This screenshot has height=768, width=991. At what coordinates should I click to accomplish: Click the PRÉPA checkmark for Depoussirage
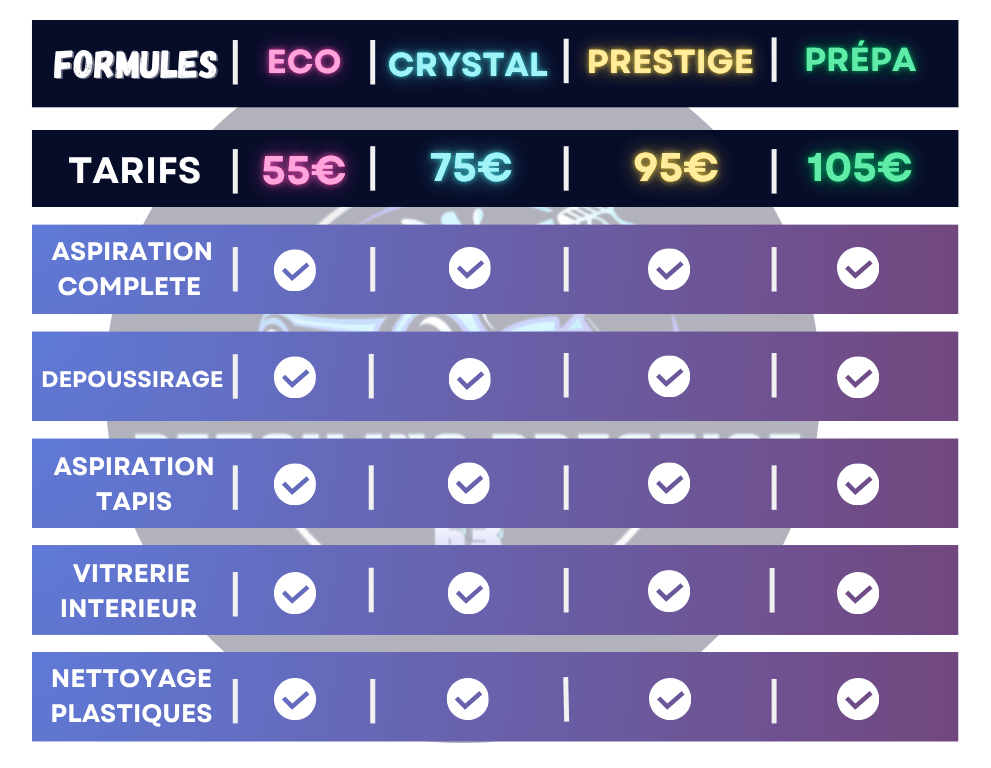[857, 378]
